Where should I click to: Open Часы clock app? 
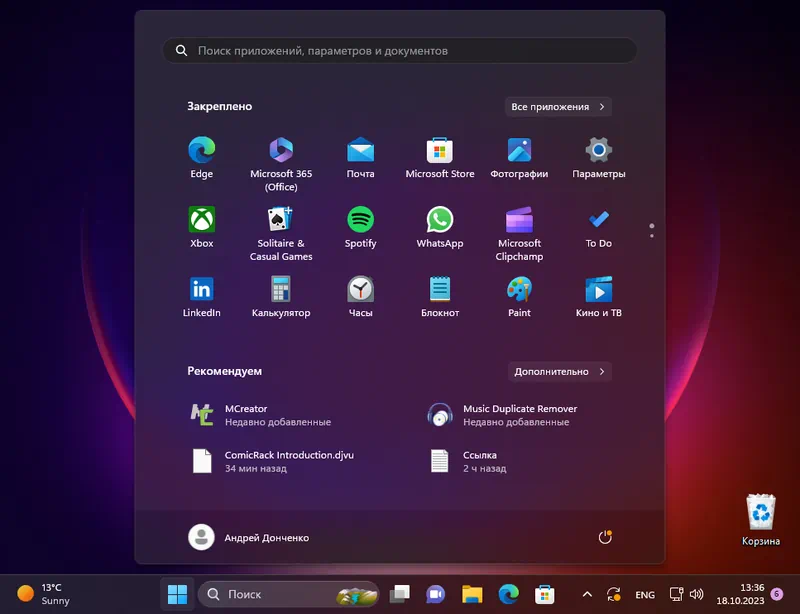(x=360, y=297)
